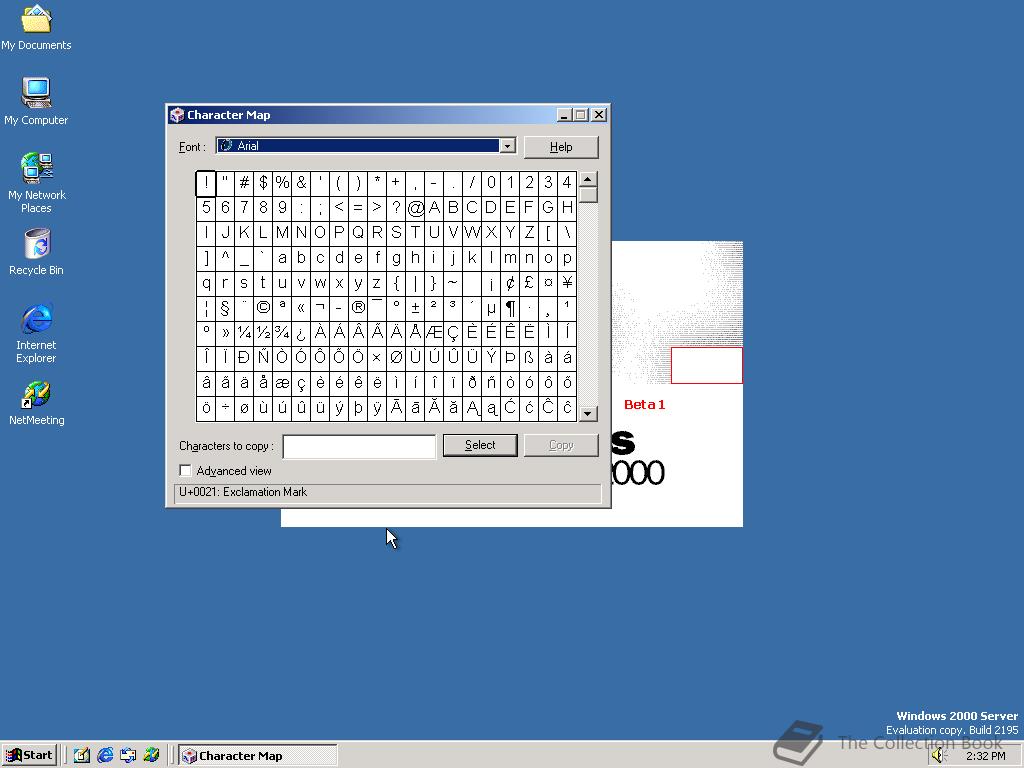The width and height of the screenshot is (1024, 768).
Task: Select the plus-minus ± character
Action: [x=415, y=308]
